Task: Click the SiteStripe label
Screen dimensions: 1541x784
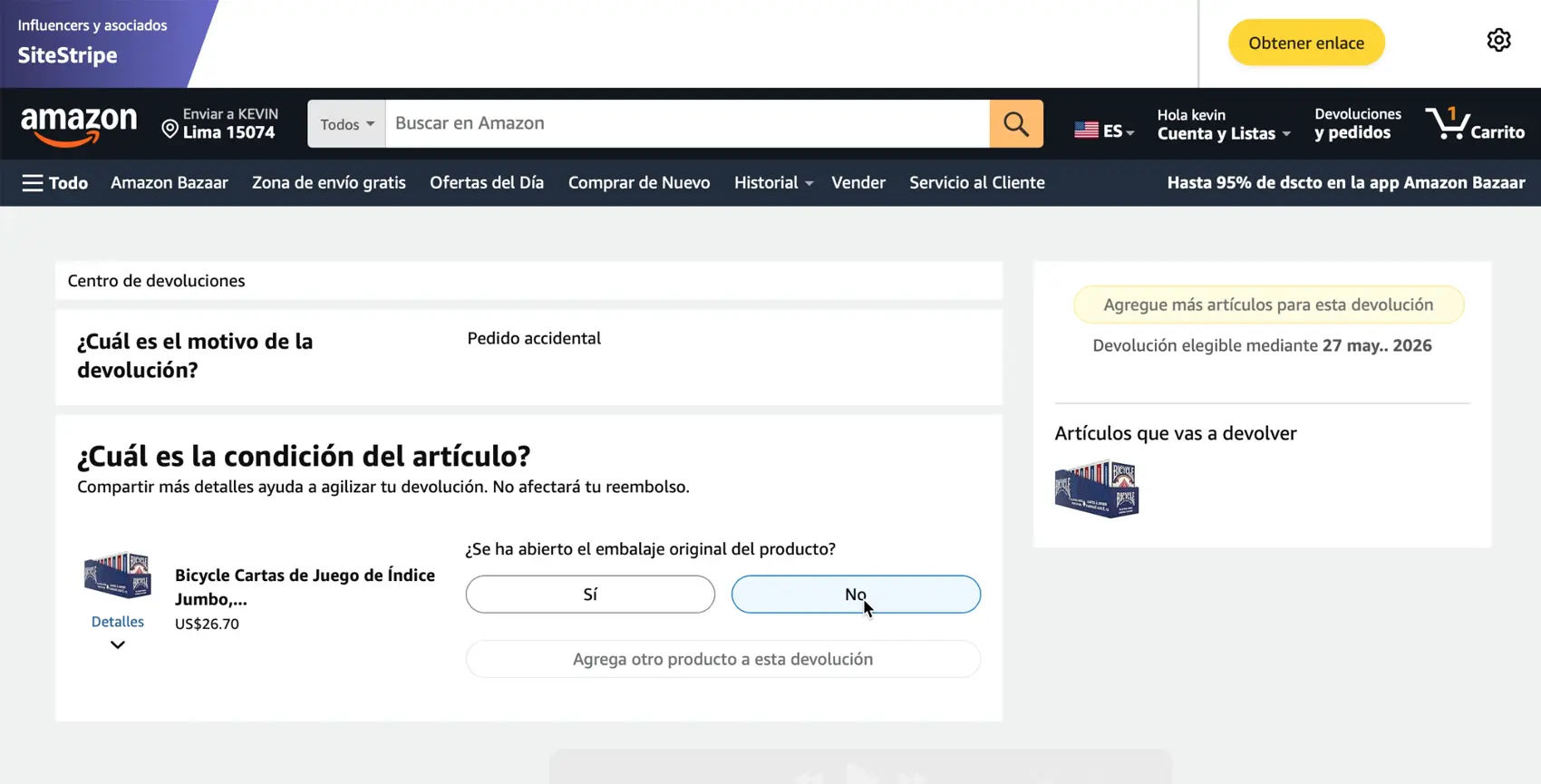Action: (x=67, y=55)
